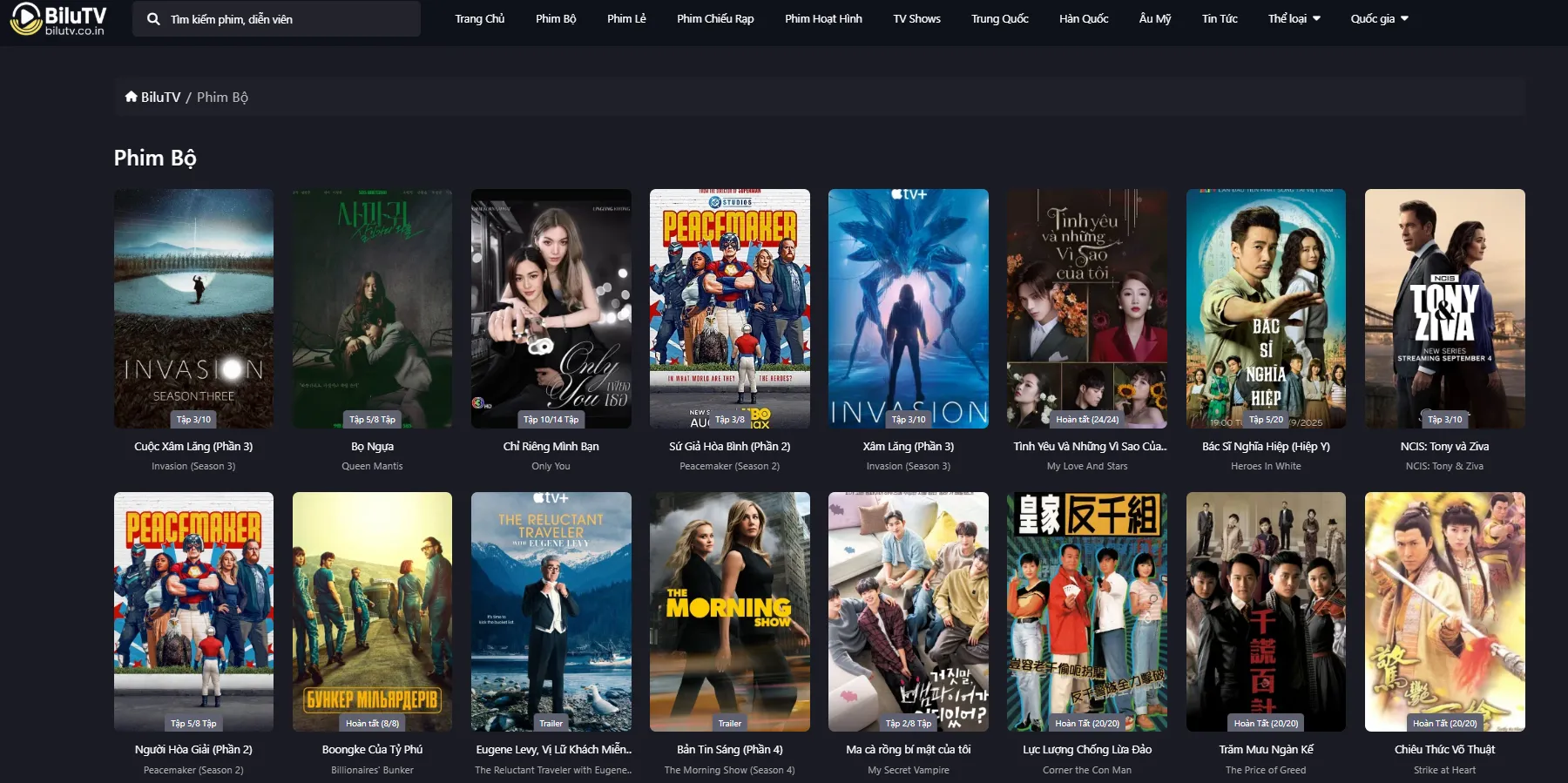Click the home icon in breadcrumb
Image resolution: width=1568 pixels, height=783 pixels.
(131, 97)
